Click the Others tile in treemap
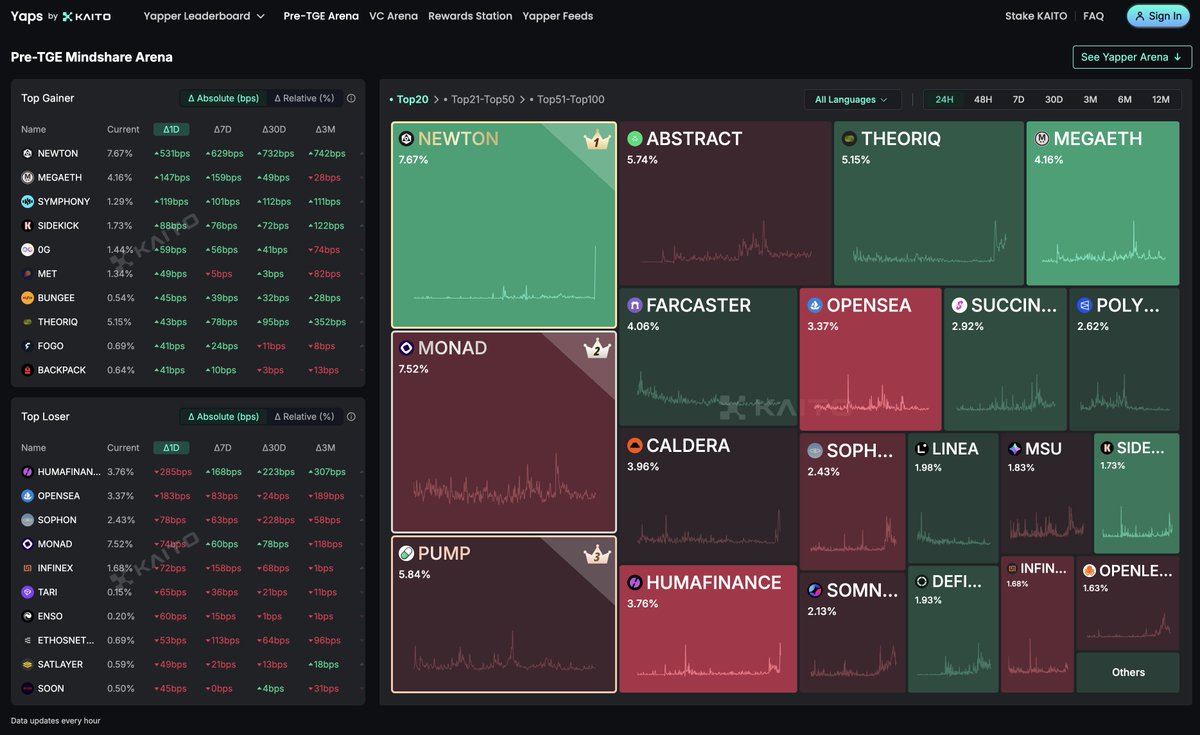 1128,673
